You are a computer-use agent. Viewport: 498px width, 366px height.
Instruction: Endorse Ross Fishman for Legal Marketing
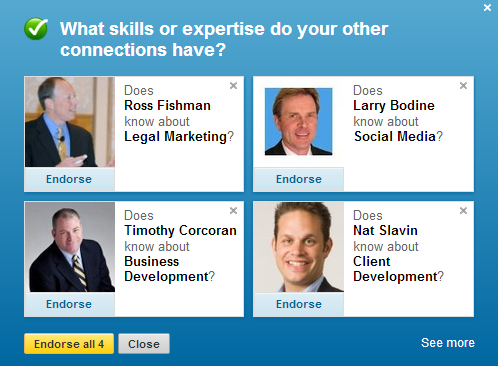(x=69, y=179)
